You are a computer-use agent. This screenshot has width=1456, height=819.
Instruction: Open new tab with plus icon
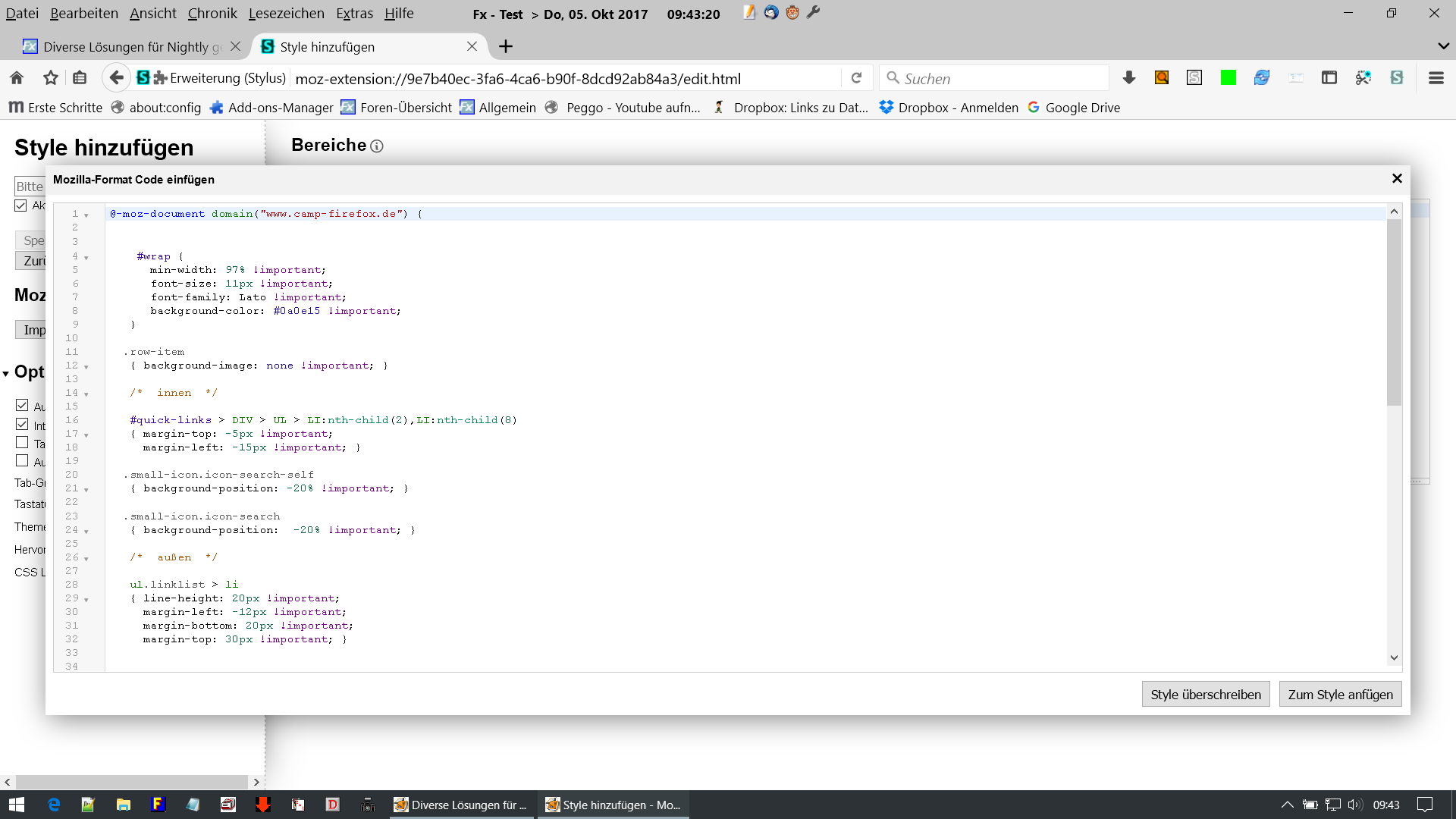(506, 47)
